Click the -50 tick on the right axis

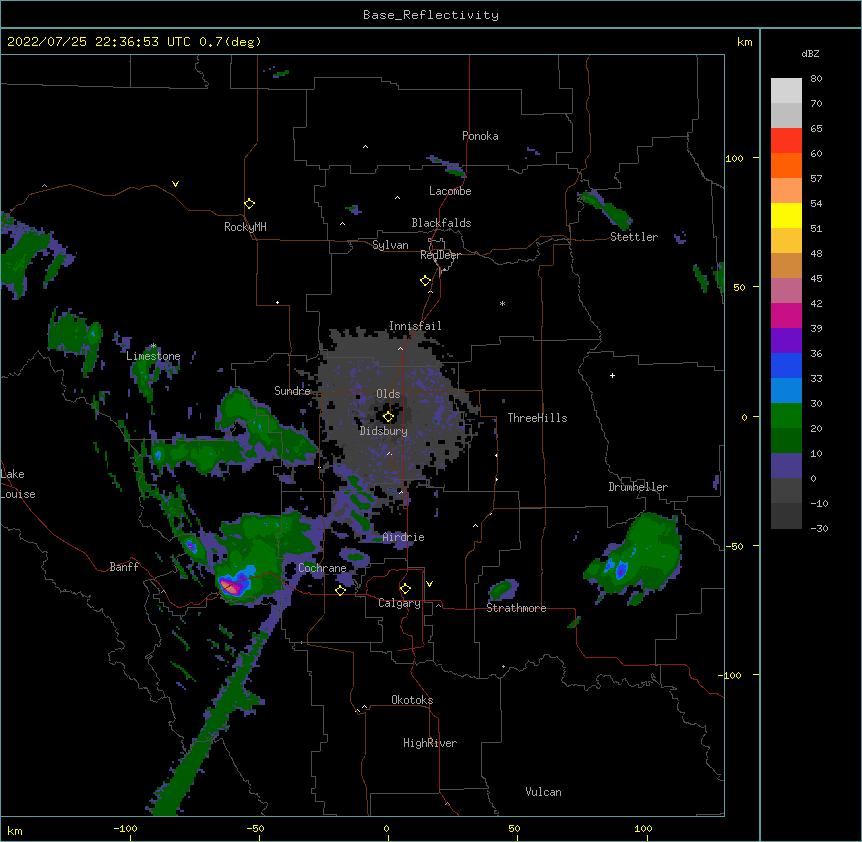point(733,546)
